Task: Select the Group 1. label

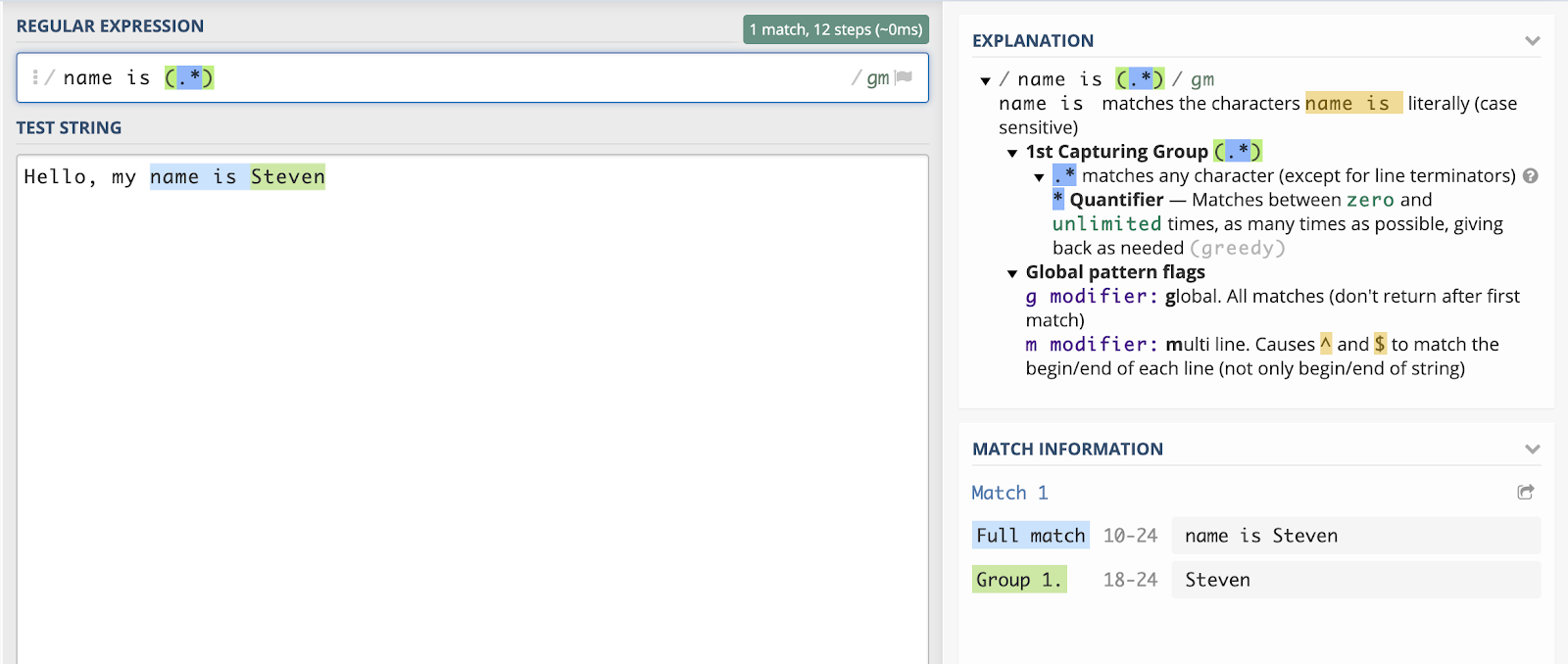Action: [x=1019, y=580]
